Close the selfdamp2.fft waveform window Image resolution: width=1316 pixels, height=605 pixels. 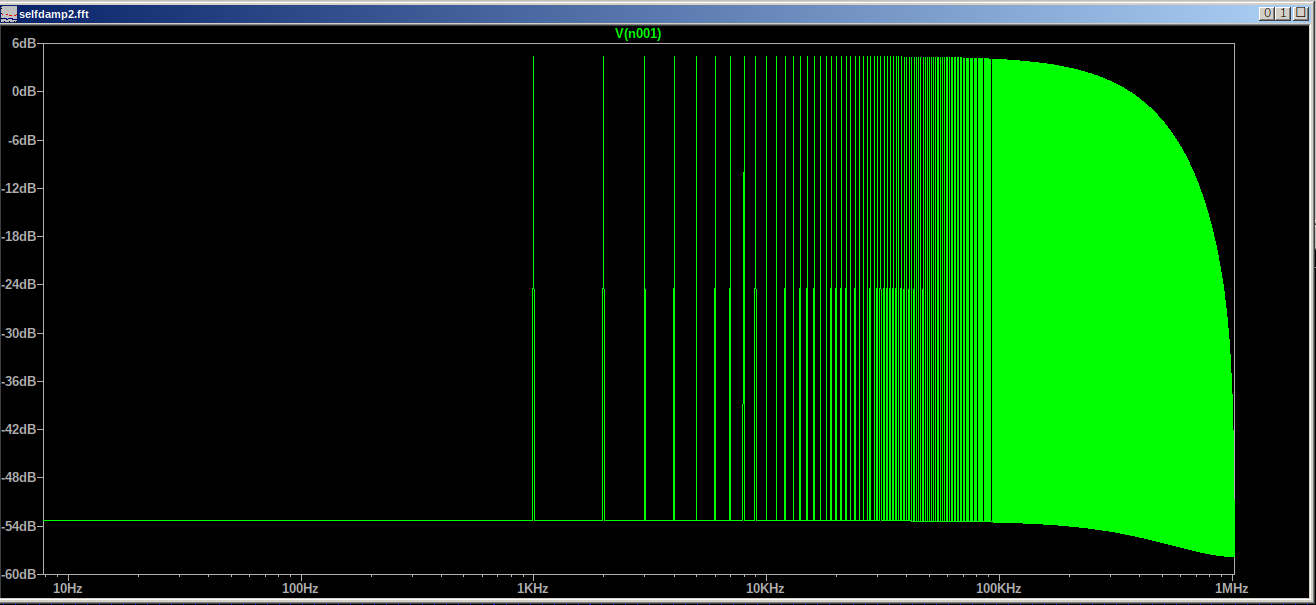(1300, 13)
